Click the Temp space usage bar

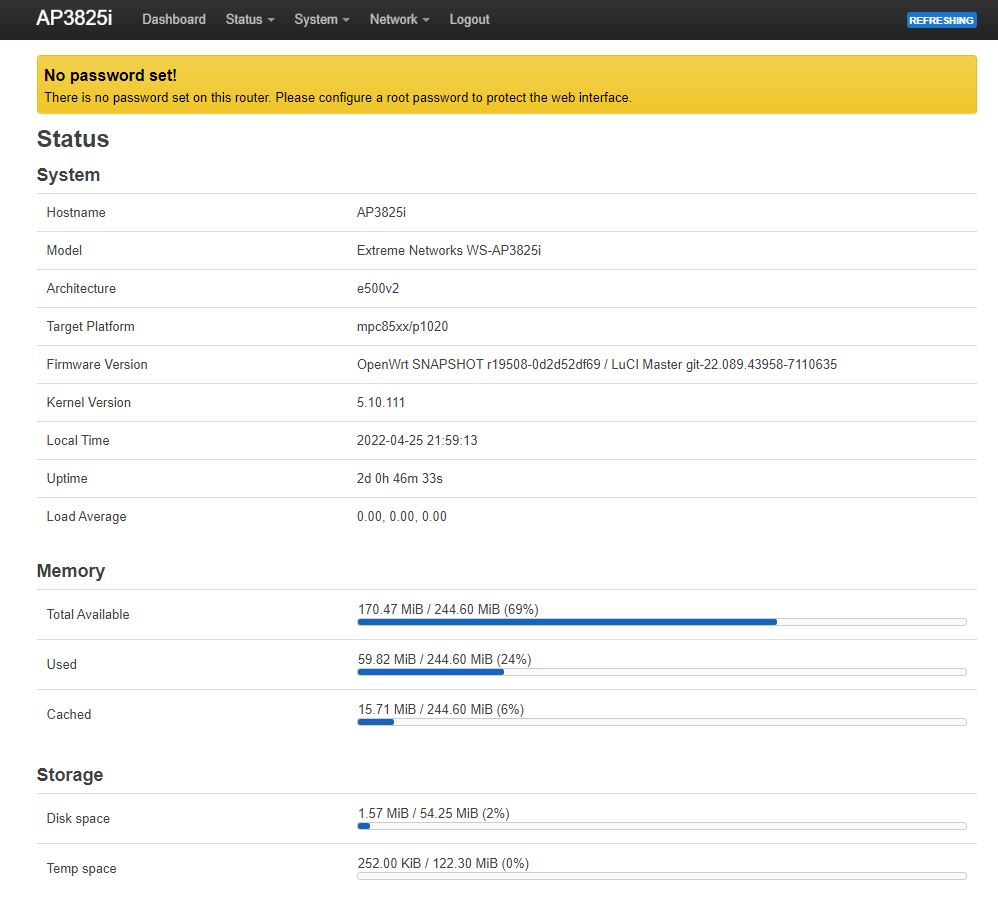tap(661, 875)
